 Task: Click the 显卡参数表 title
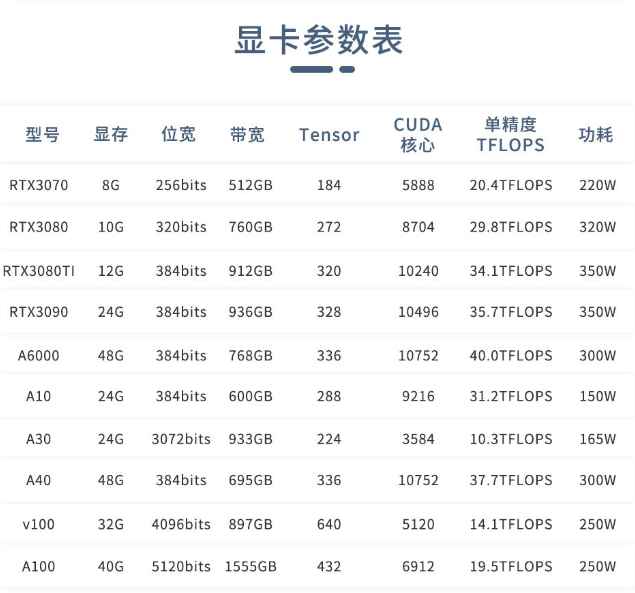[x=319, y=40]
